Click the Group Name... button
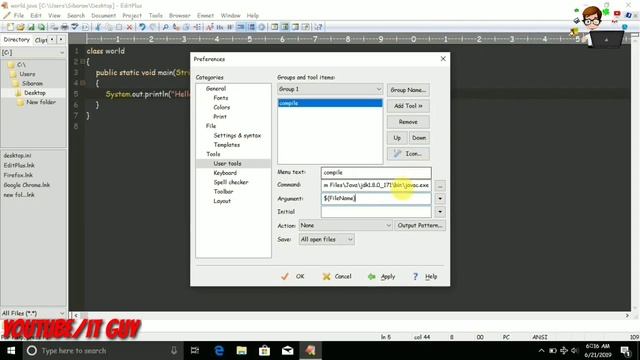Image resolution: width=640 pixels, height=360 pixels. pos(408,90)
